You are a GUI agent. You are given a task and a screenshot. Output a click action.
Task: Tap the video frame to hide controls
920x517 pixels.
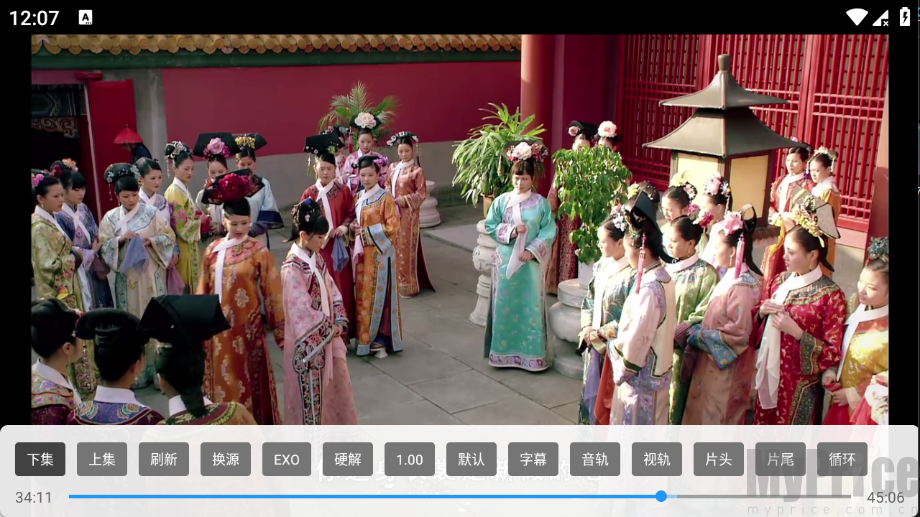459,229
